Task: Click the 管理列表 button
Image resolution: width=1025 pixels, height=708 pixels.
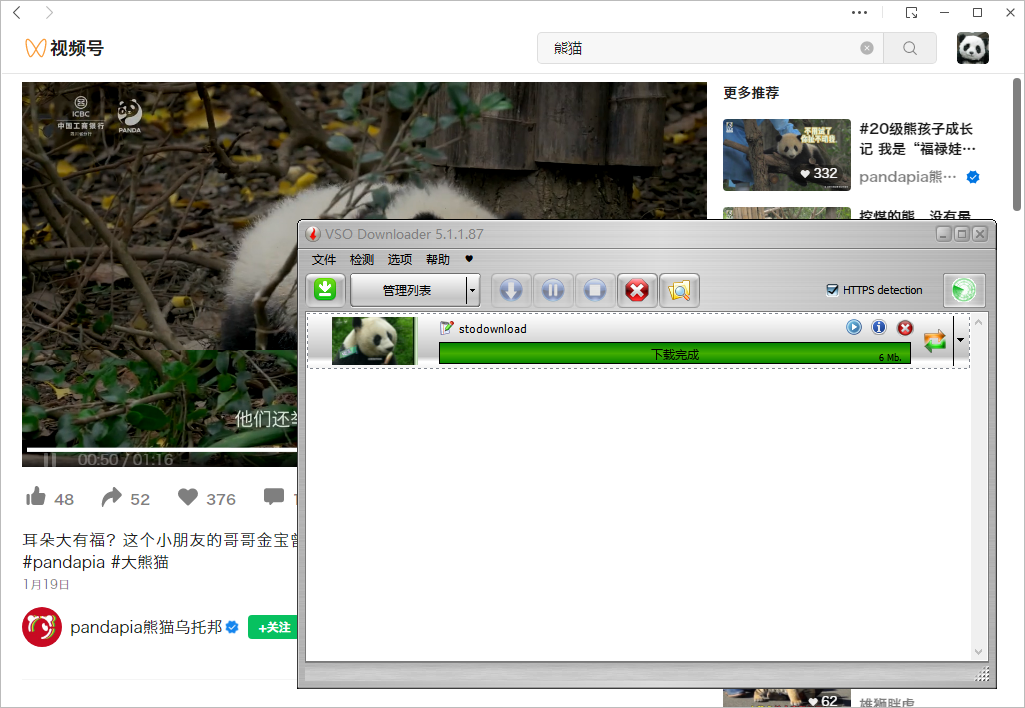Action: click(x=408, y=290)
